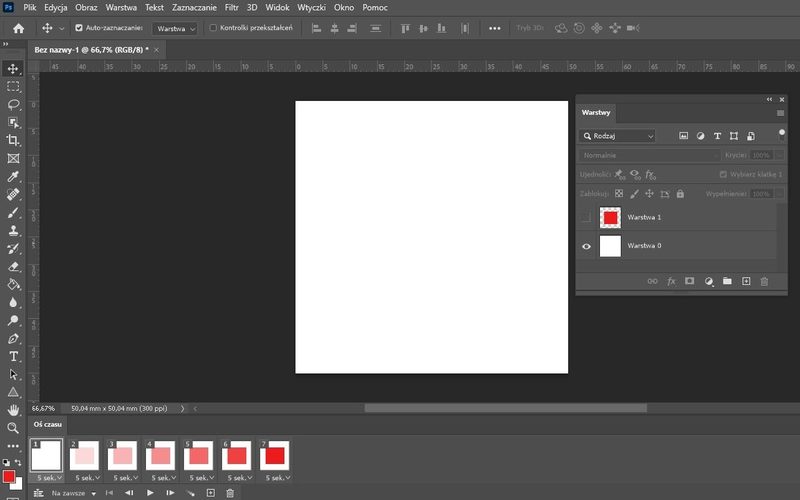Create new layer in Layers panel
The height and width of the screenshot is (500, 800).
tap(746, 282)
